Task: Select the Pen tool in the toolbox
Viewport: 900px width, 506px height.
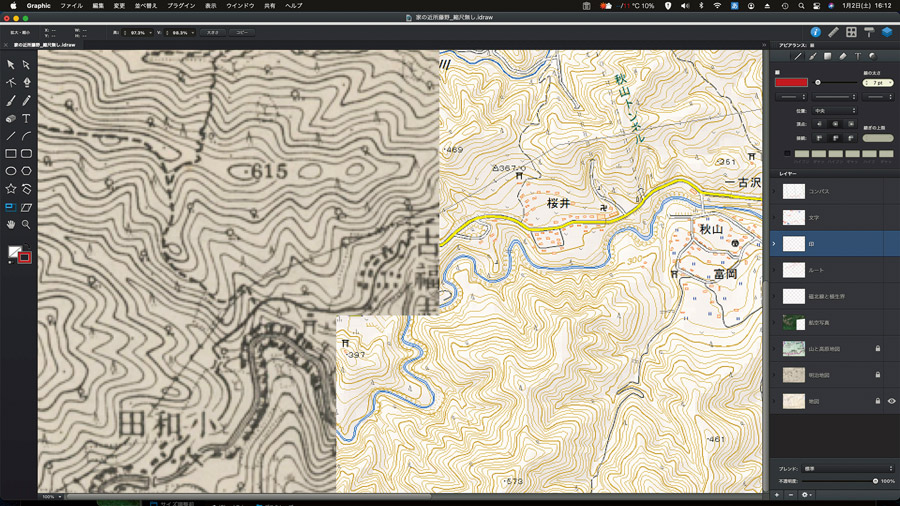Action: pyautogui.click(x=27, y=82)
